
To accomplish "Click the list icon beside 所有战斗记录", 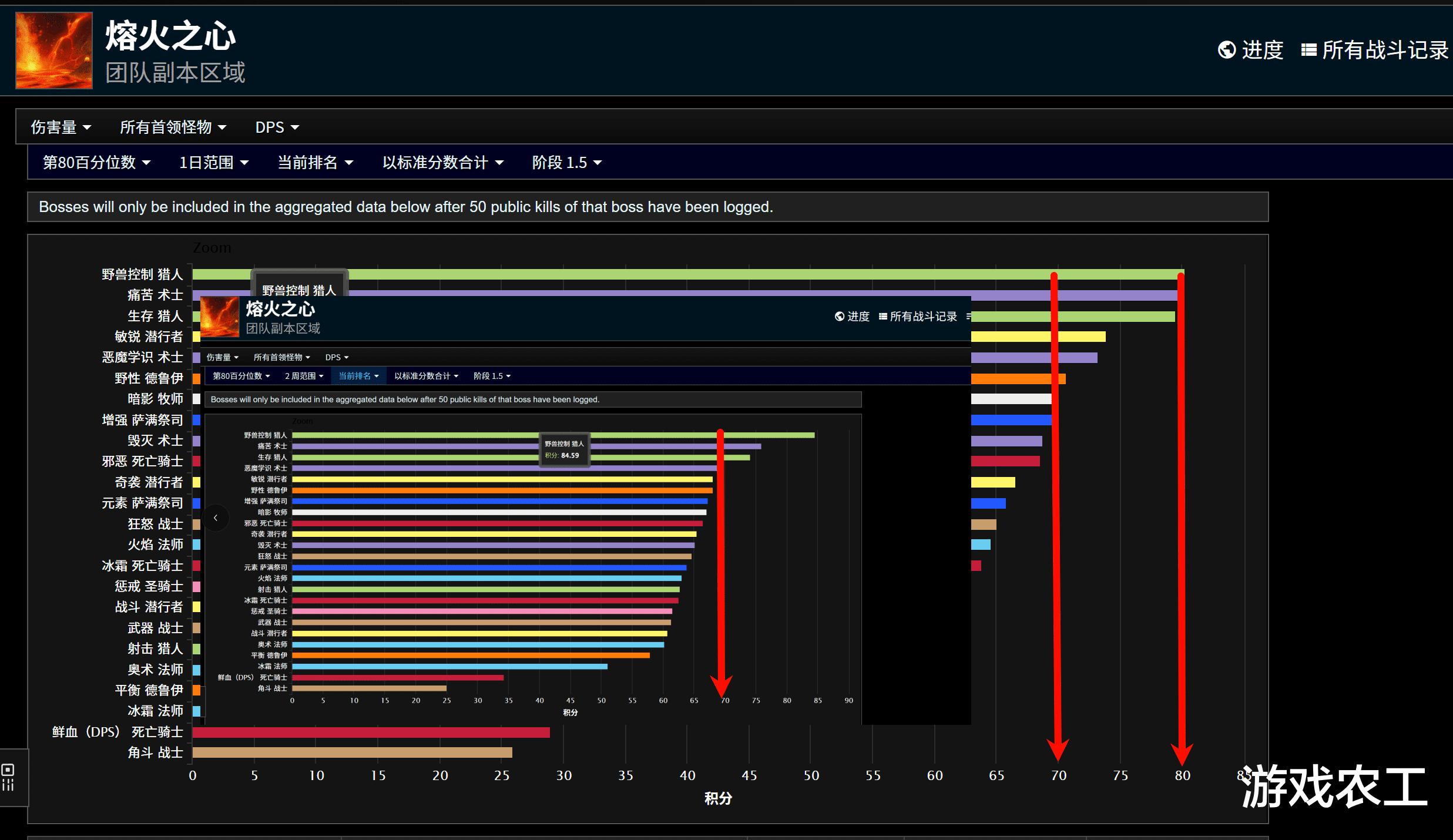I will 1308,50.
